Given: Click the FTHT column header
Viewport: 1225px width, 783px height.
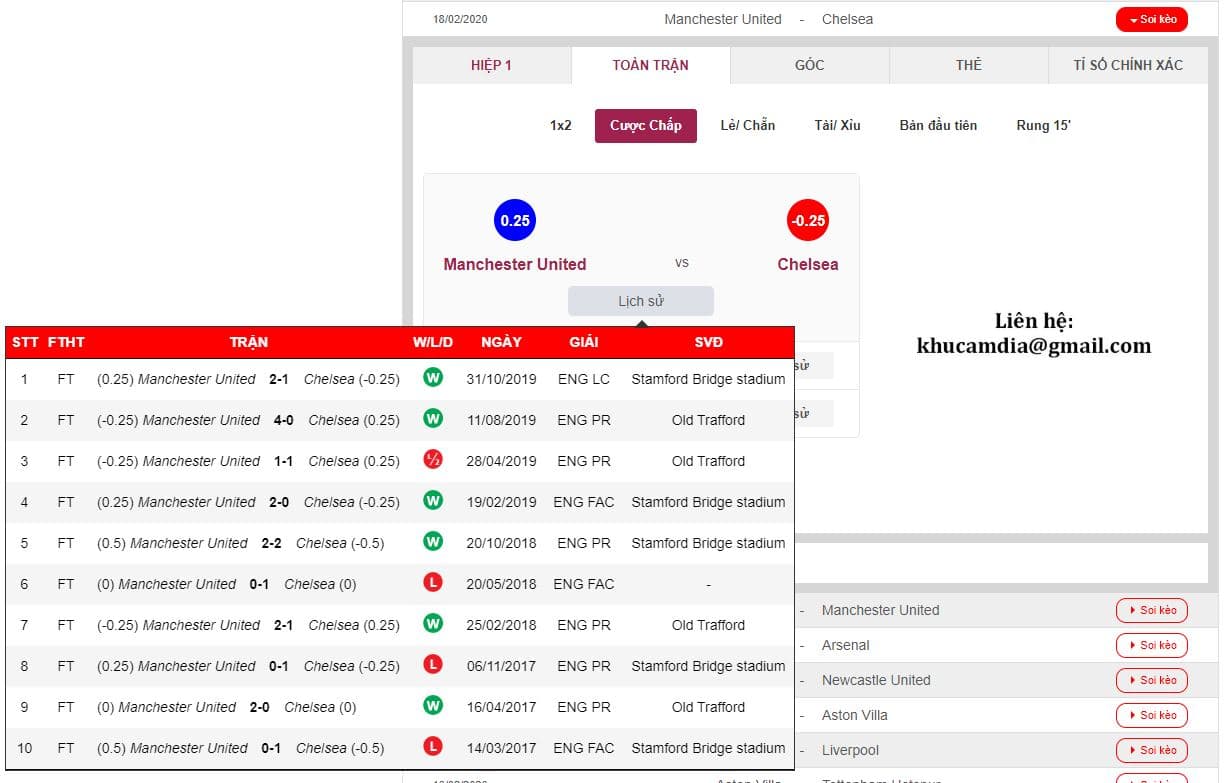Looking at the screenshot, I should point(66,342).
